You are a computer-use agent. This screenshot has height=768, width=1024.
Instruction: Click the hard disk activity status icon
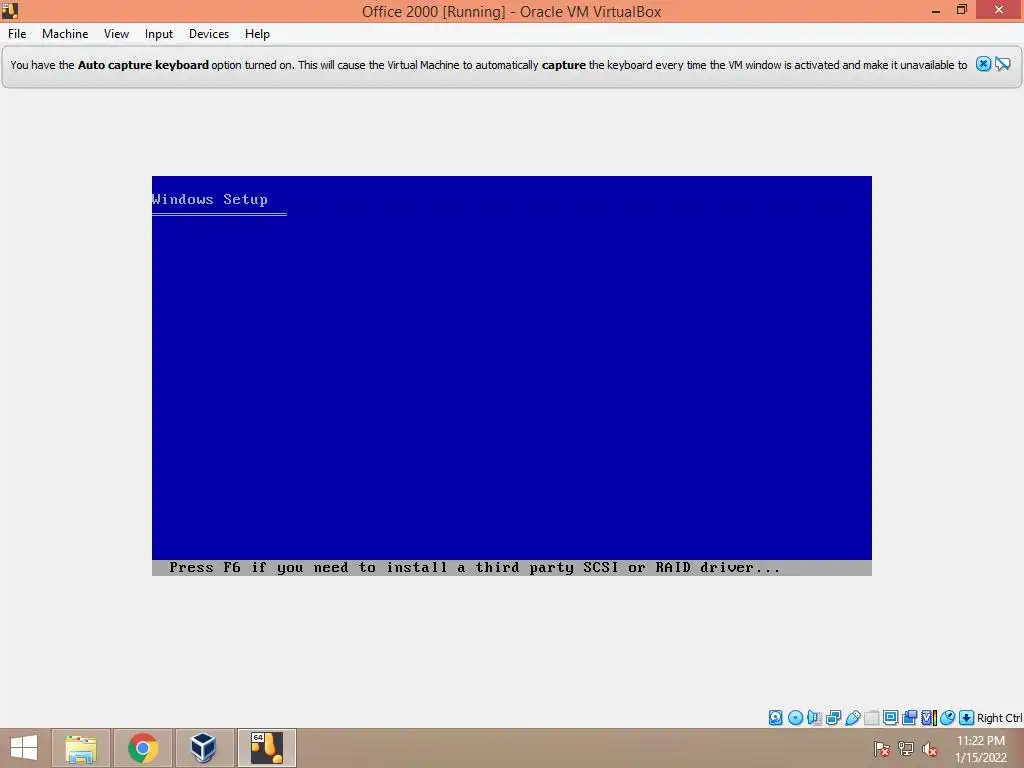[775, 718]
